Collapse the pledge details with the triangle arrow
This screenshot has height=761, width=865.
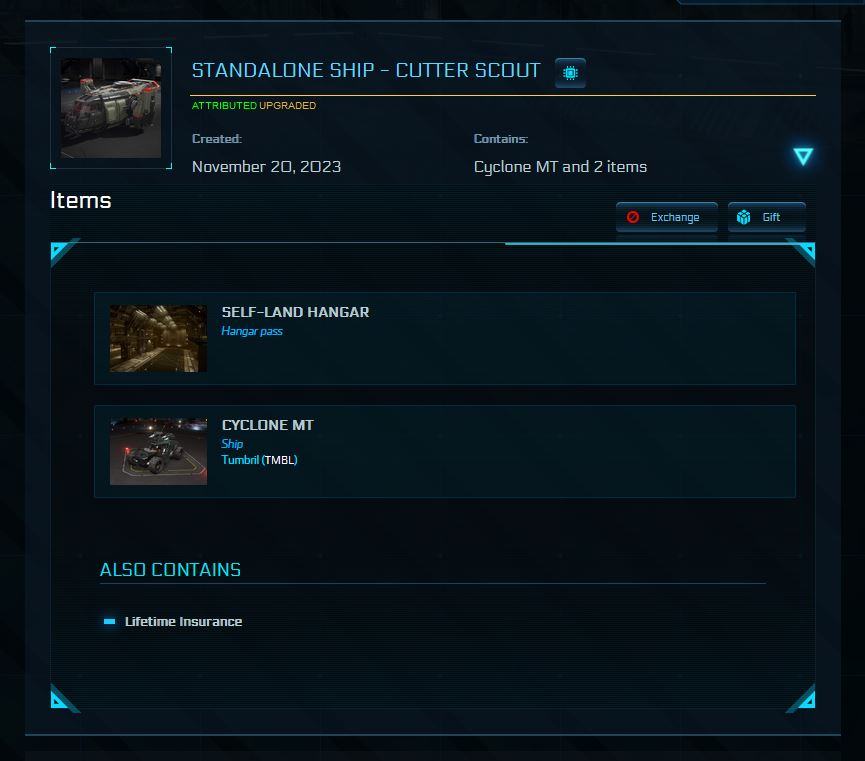coord(803,156)
